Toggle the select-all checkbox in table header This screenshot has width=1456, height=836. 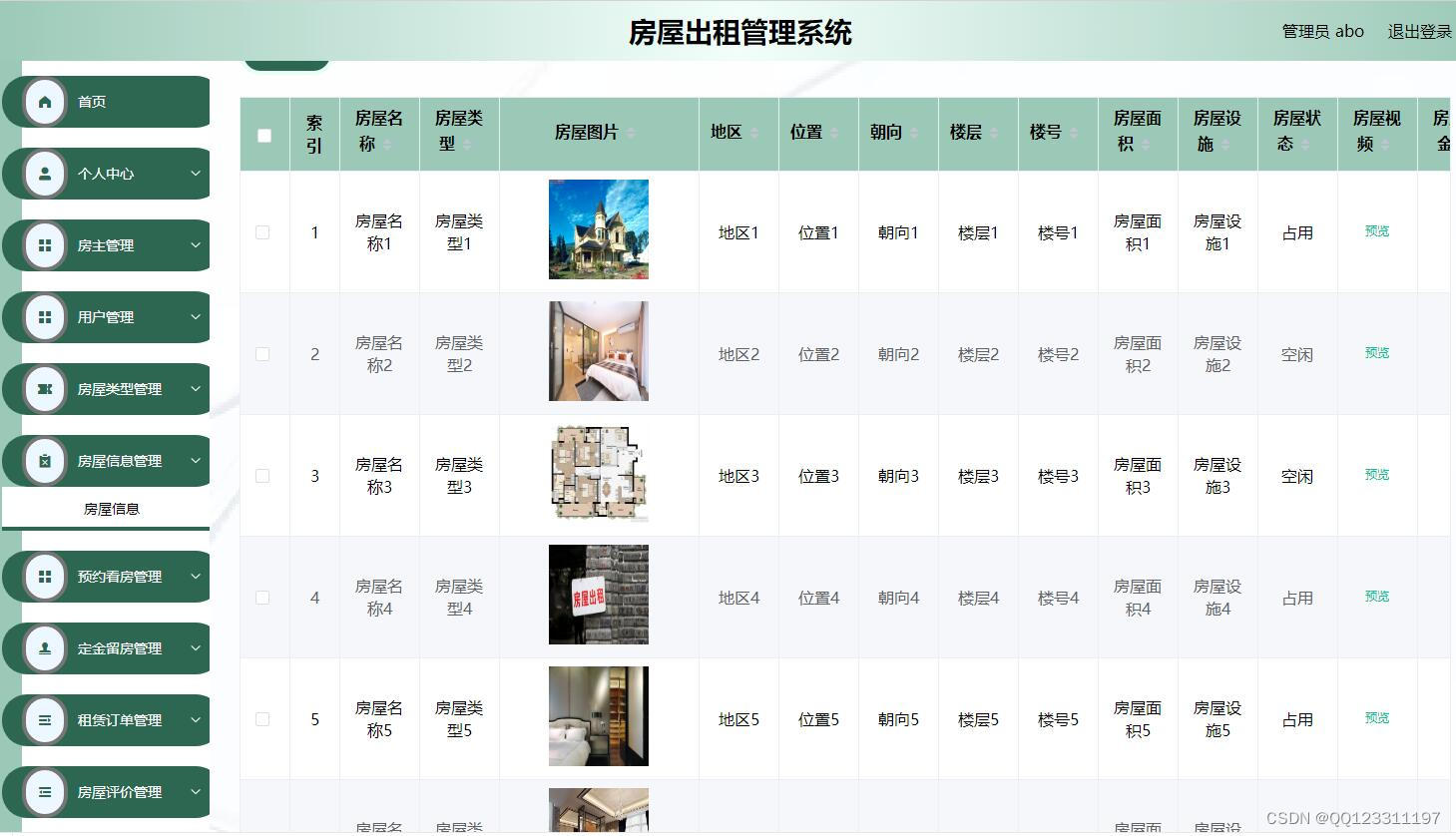point(264,136)
